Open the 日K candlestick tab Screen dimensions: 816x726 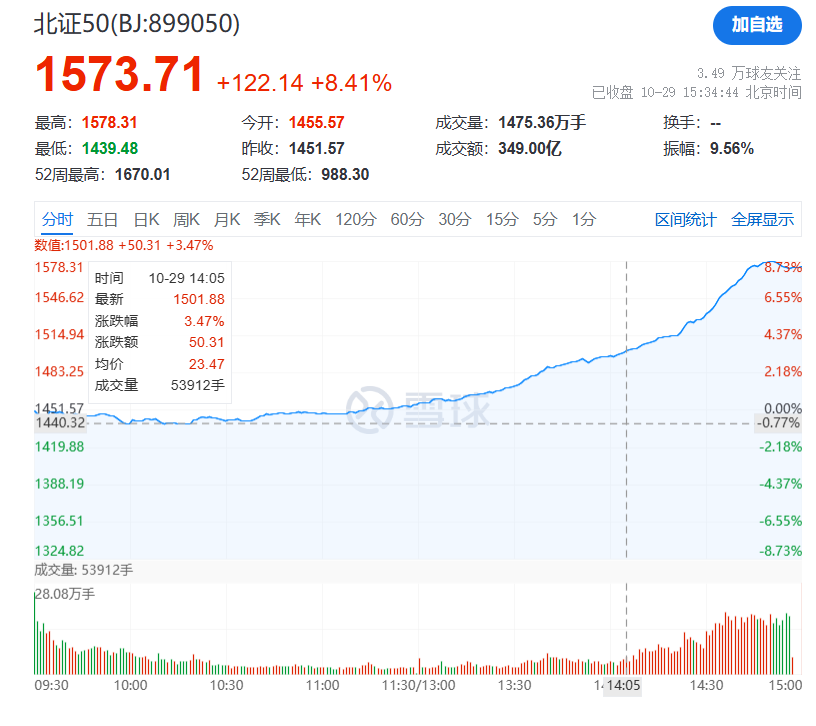point(146,220)
